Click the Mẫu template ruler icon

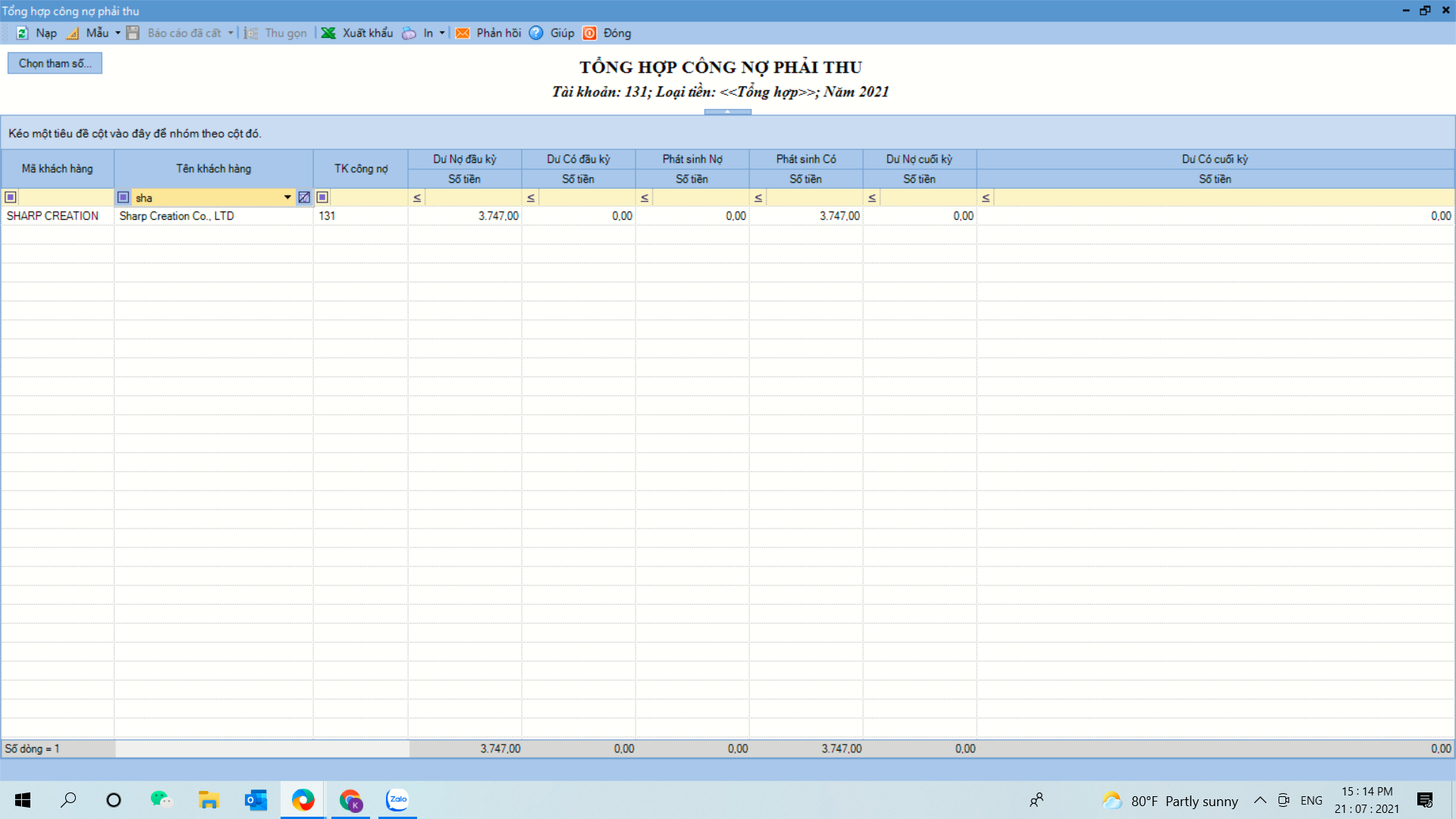point(73,33)
